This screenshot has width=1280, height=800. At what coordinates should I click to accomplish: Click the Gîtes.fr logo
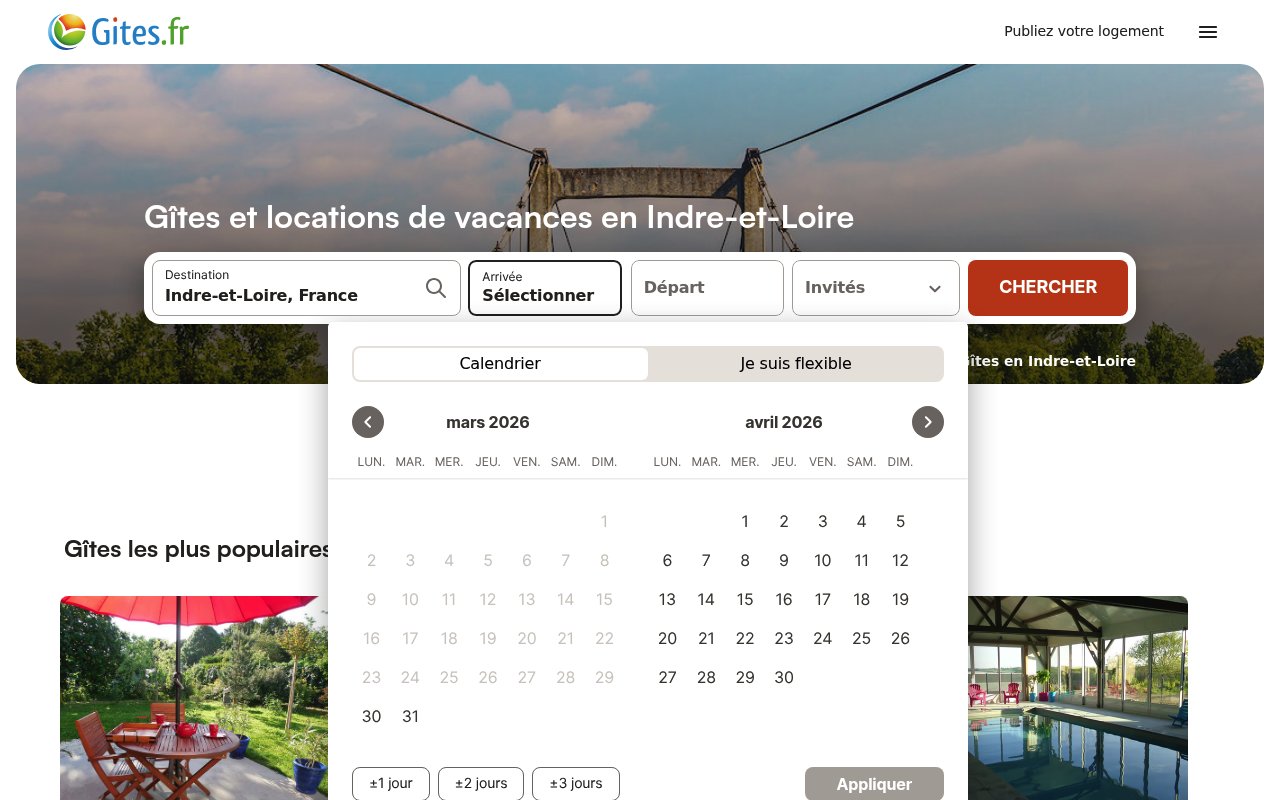tap(117, 31)
